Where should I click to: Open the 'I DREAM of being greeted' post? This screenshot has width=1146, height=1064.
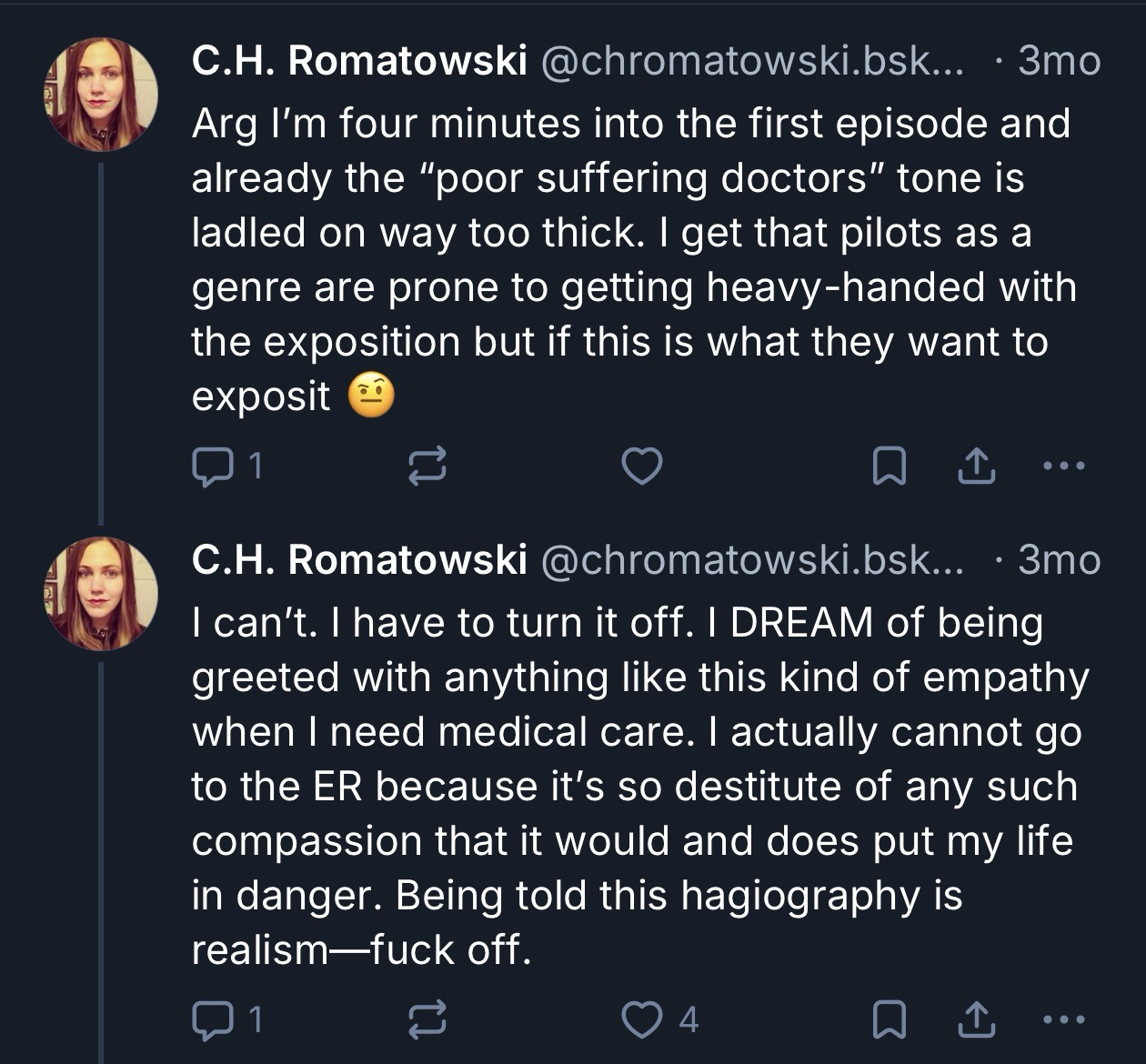pos(637,787)
